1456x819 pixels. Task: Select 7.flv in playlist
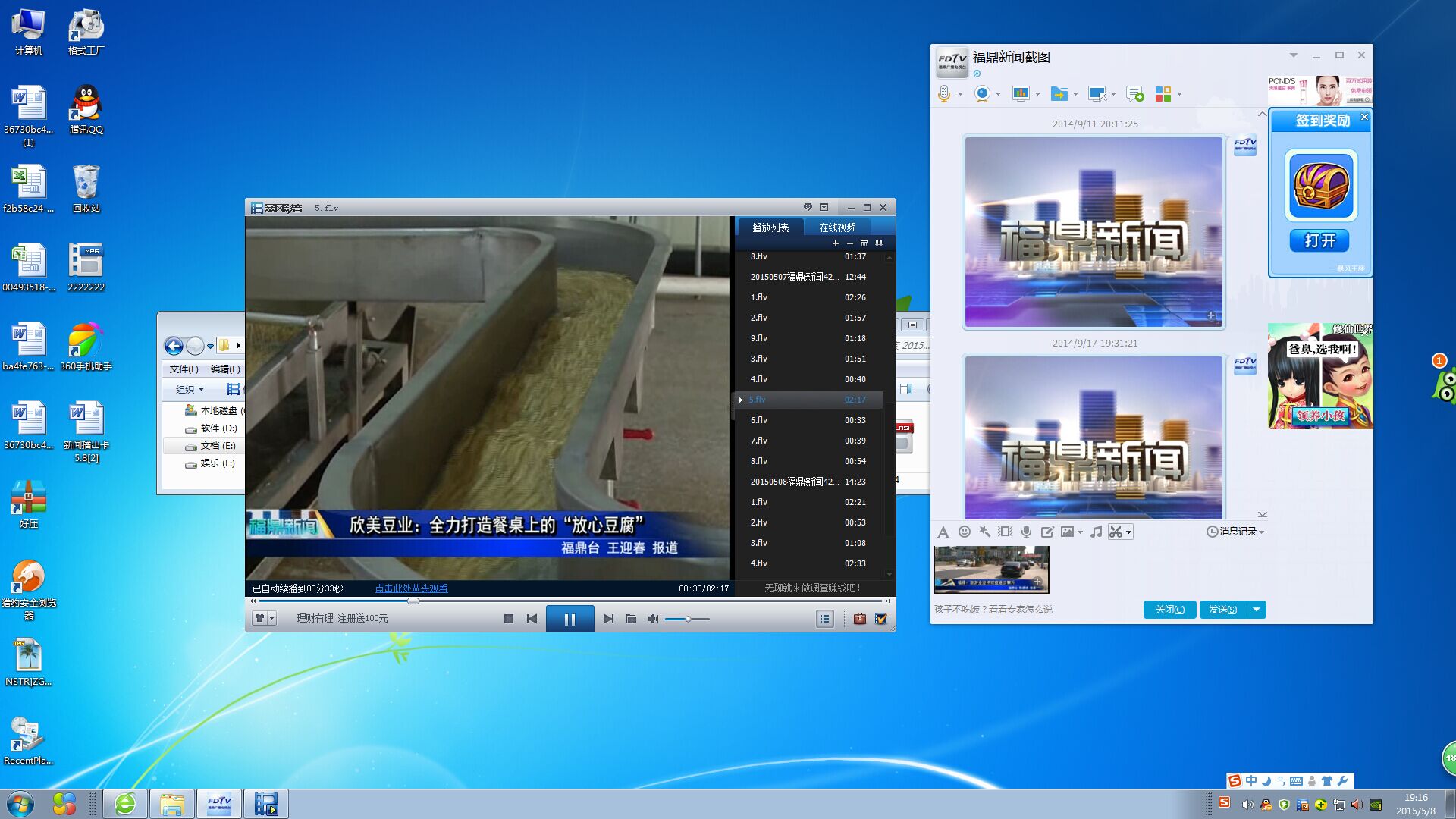(x=808, y=441)
